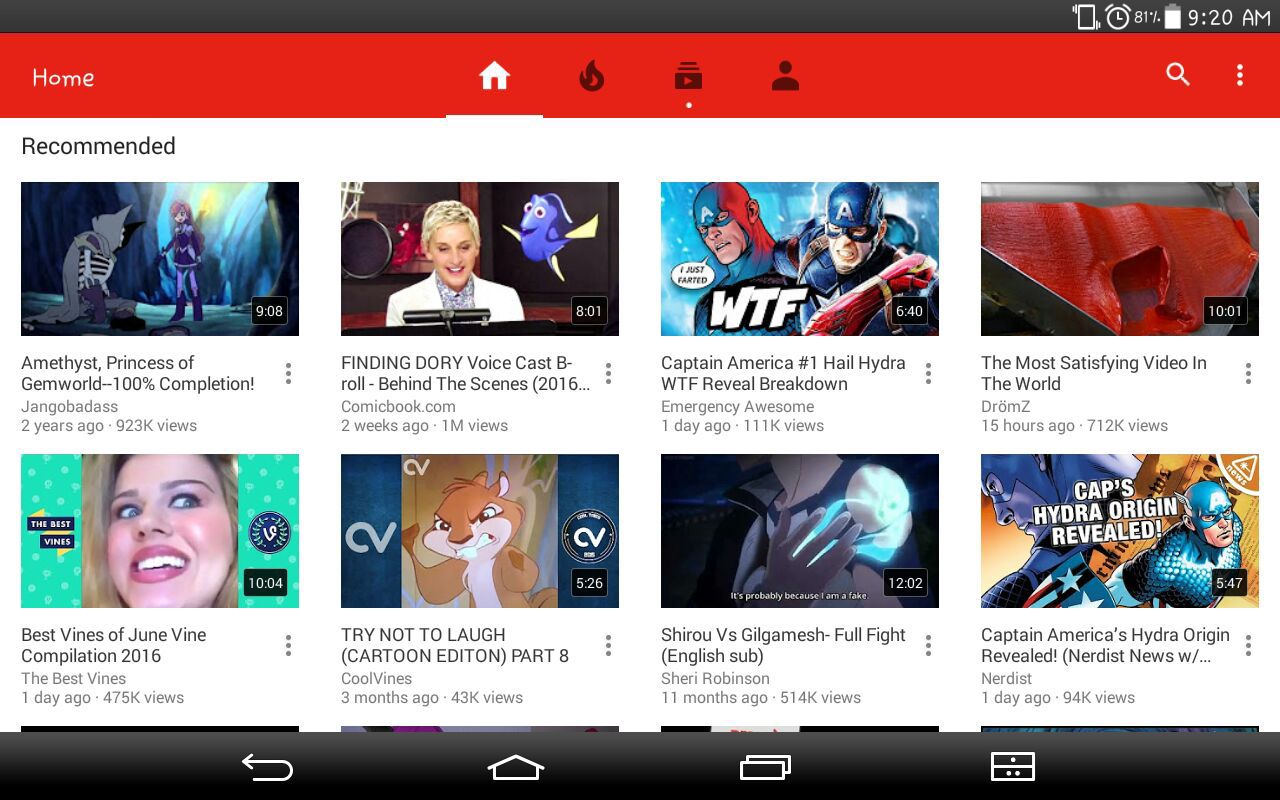Open options for Shirou Vs Gilgamesh video
This screenshot has height=800, width=1280.
pos(928,646)
